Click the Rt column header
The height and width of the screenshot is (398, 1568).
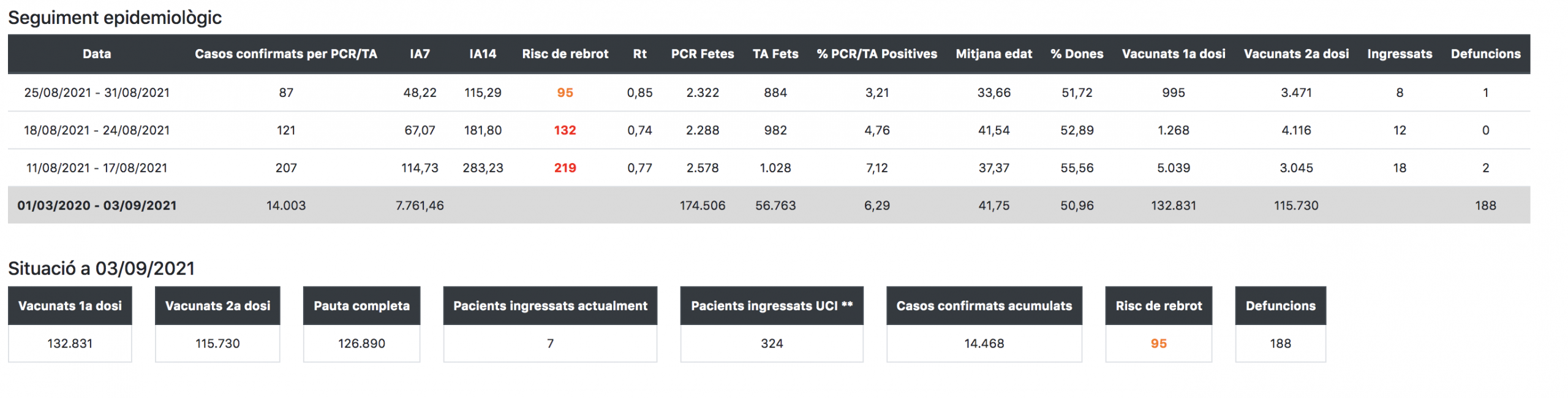pyautogui.click(x=639, y=54)
